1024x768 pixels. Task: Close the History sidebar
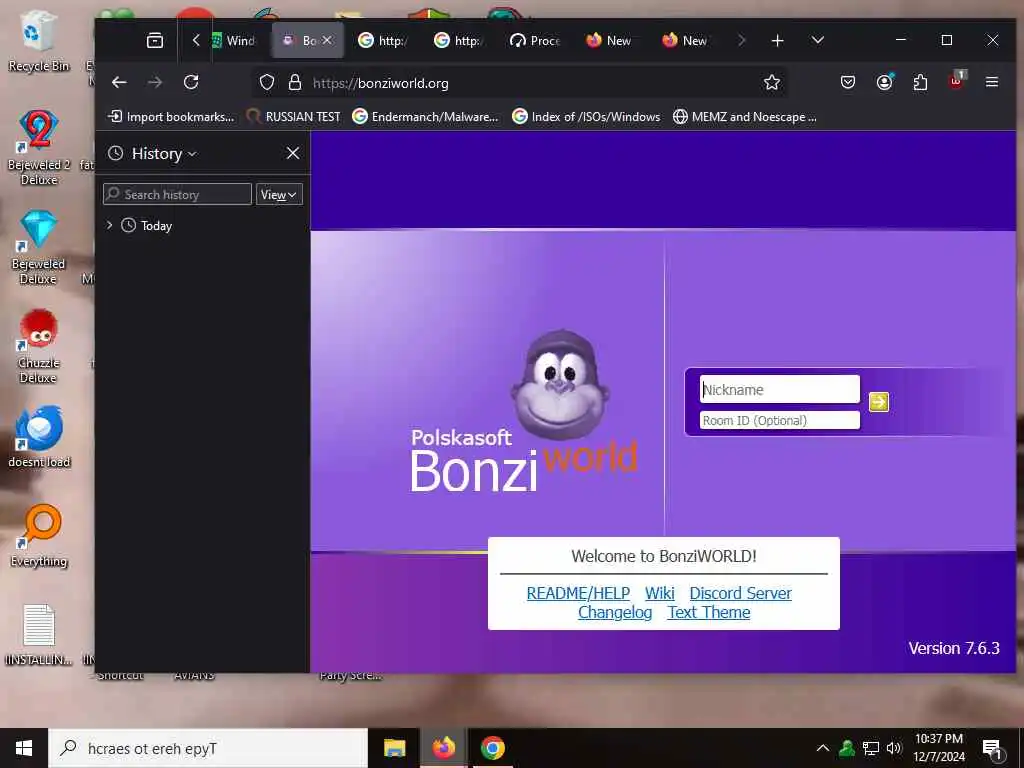point(293,153)
